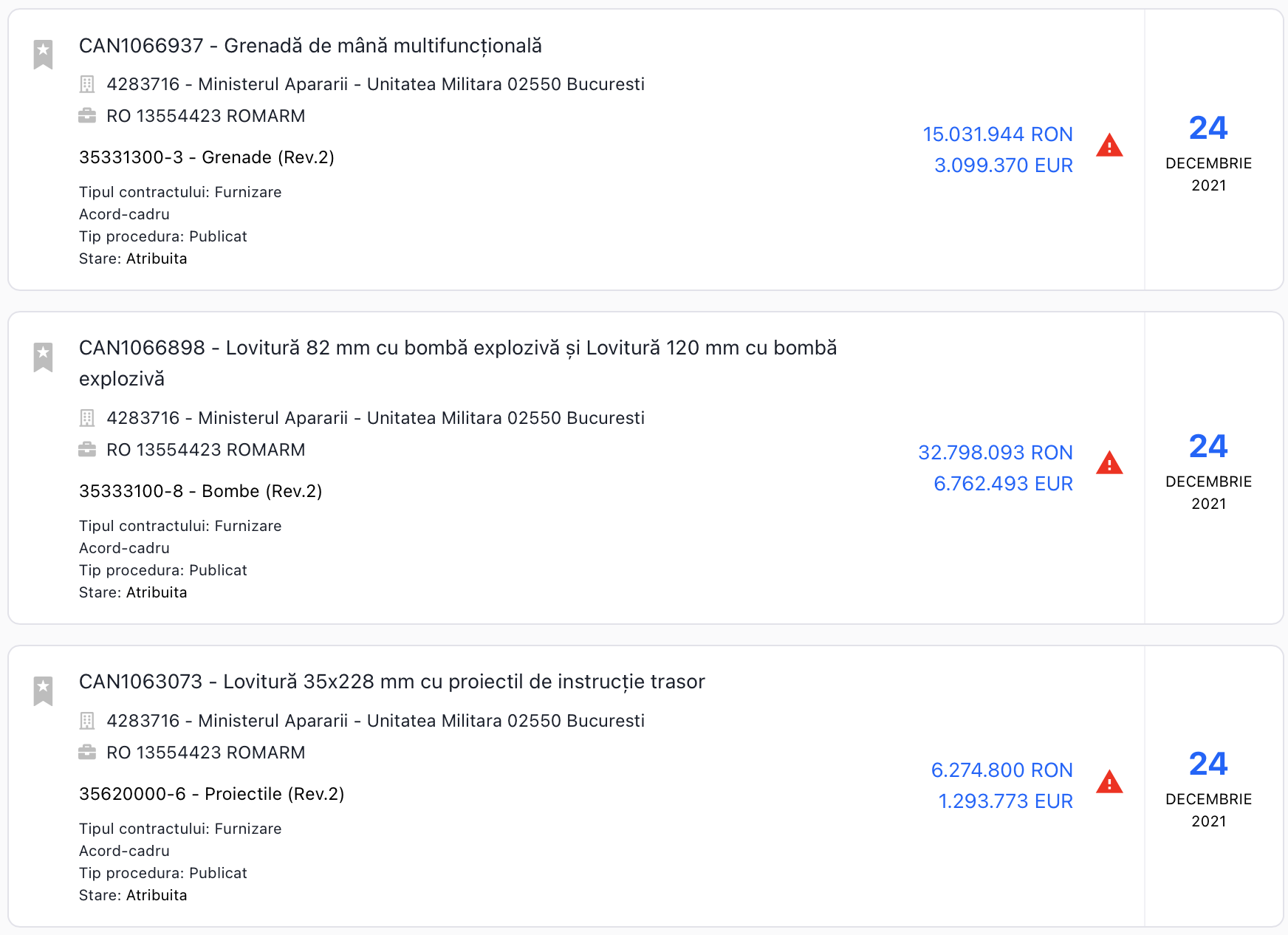Select CPV code 35333100-8 Bombe (Rev.2)
The width and height of the screenshot is (1288, 935).
point(200,491)
